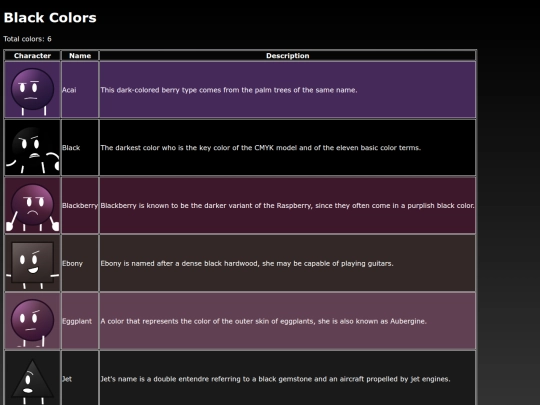Click the Black character image
Viewport: 540px width, 405px height.
[32, 148]
